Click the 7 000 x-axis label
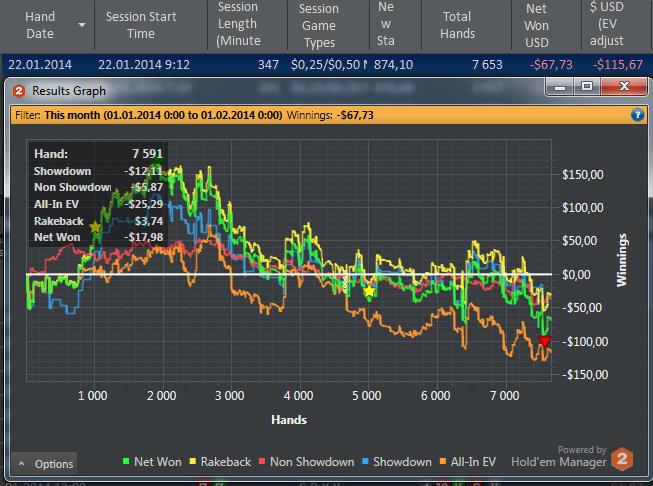653x486 pixels. [504, 395]
